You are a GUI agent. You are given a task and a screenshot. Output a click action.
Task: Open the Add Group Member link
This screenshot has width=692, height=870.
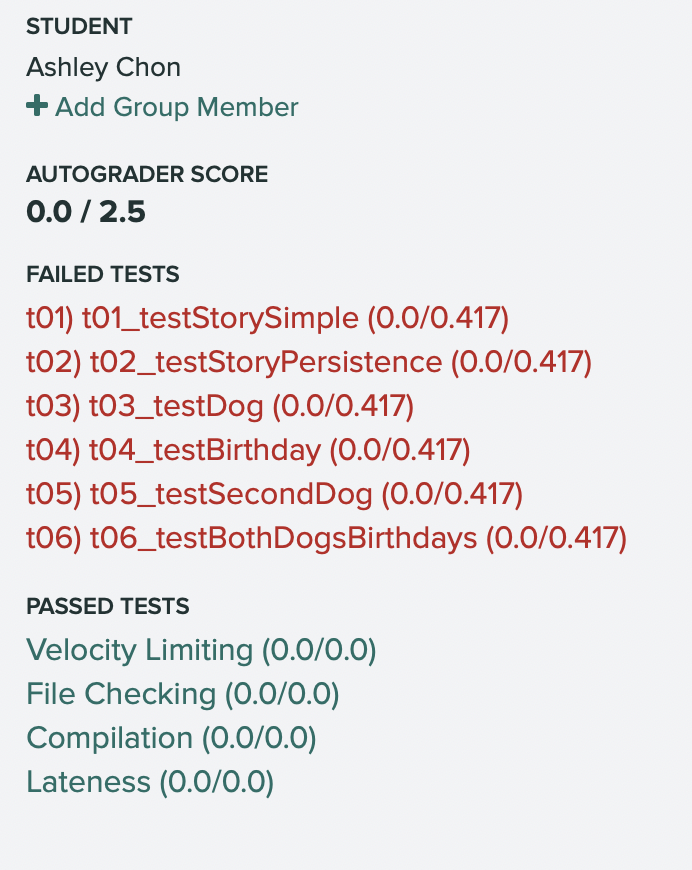coord(176,107)
